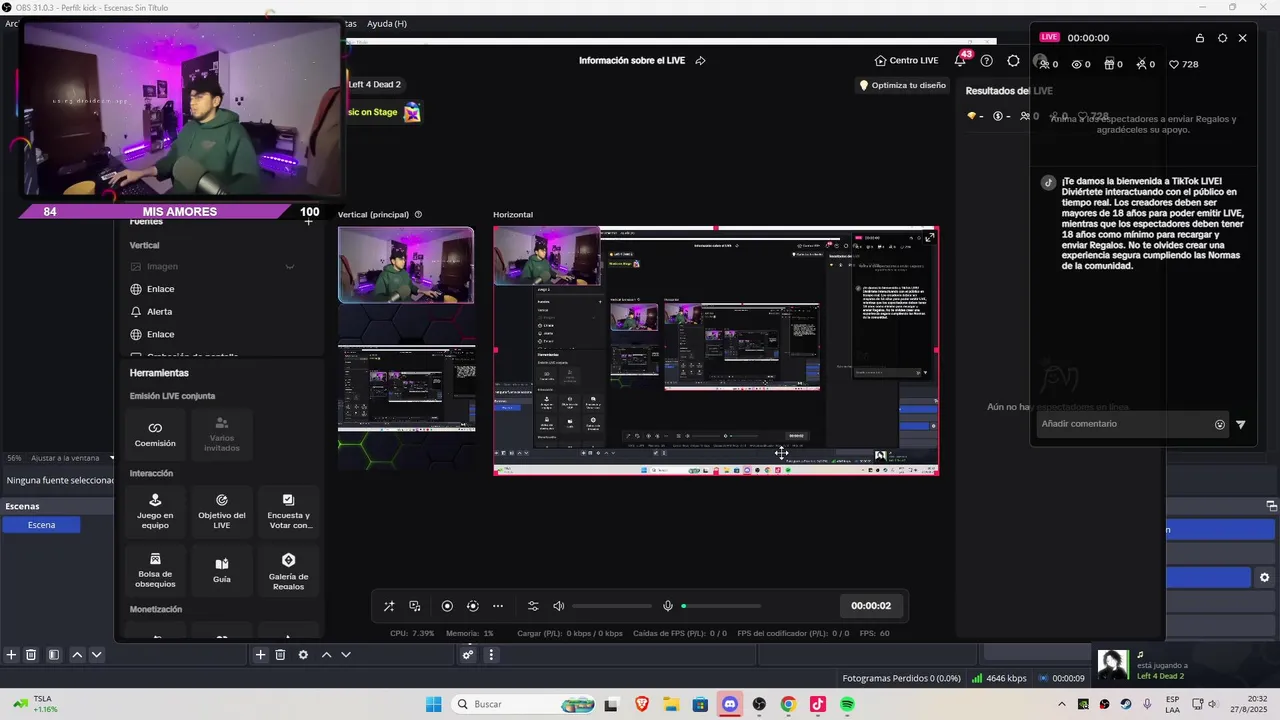Expand the horizontal preview to fullscreen

[930, 237]
